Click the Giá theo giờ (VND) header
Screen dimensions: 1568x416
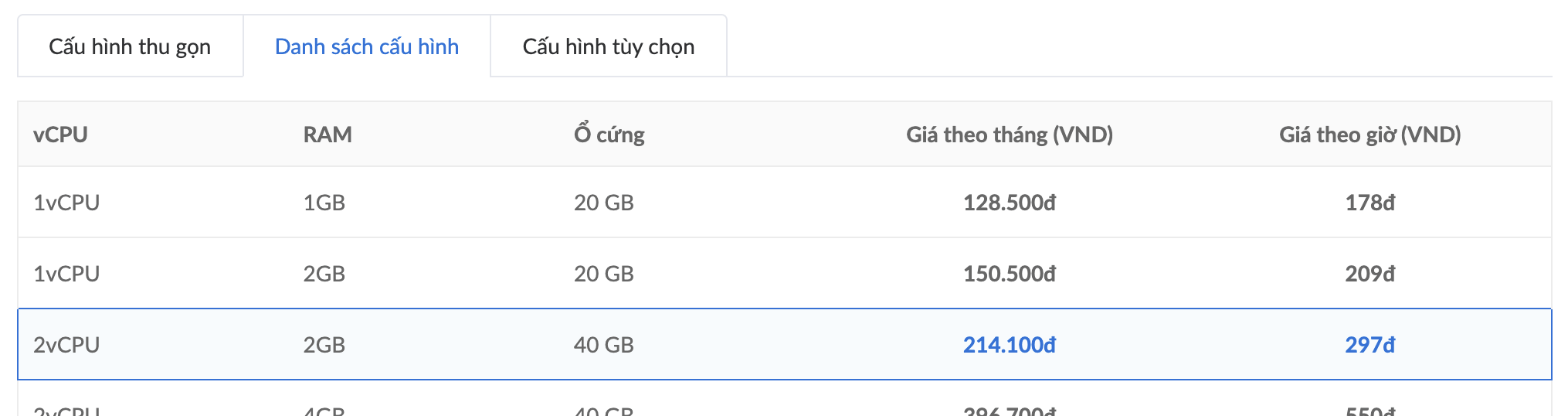click(1370, 135)
